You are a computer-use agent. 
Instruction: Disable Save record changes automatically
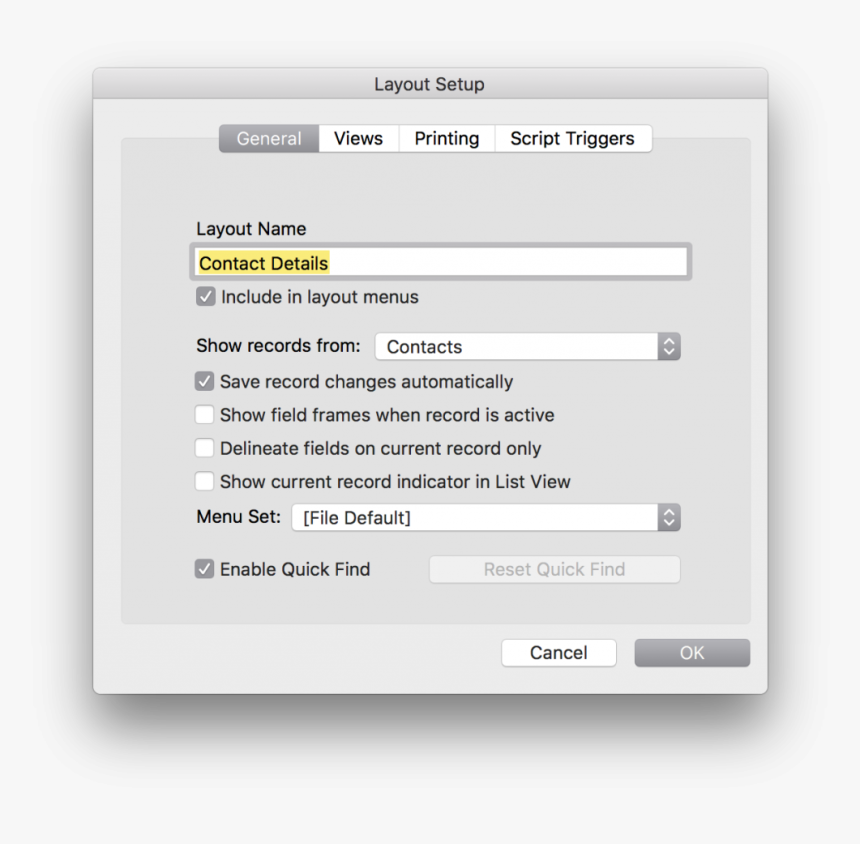(204, 381)
